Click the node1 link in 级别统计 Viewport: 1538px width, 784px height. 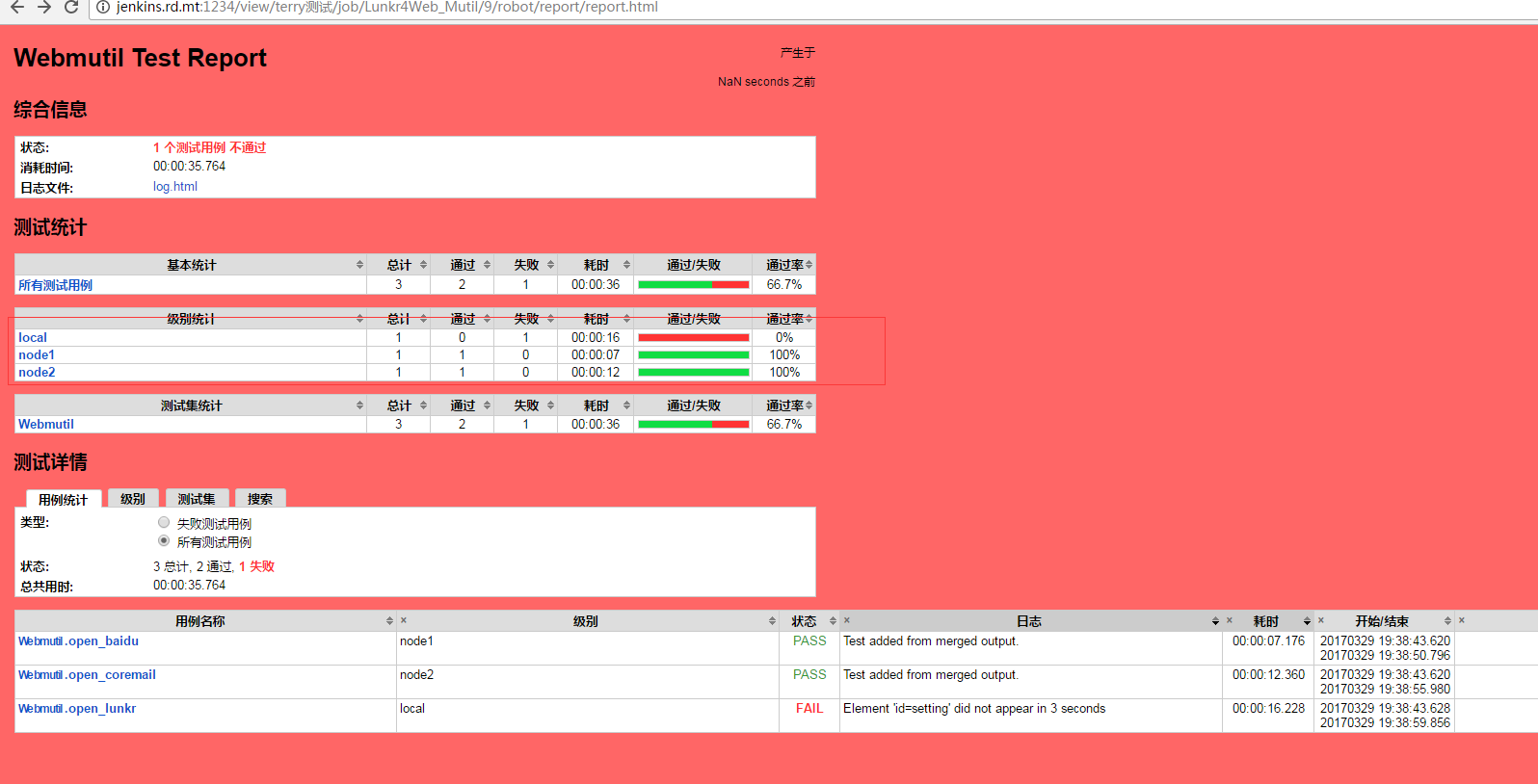(x=37, y=355)
